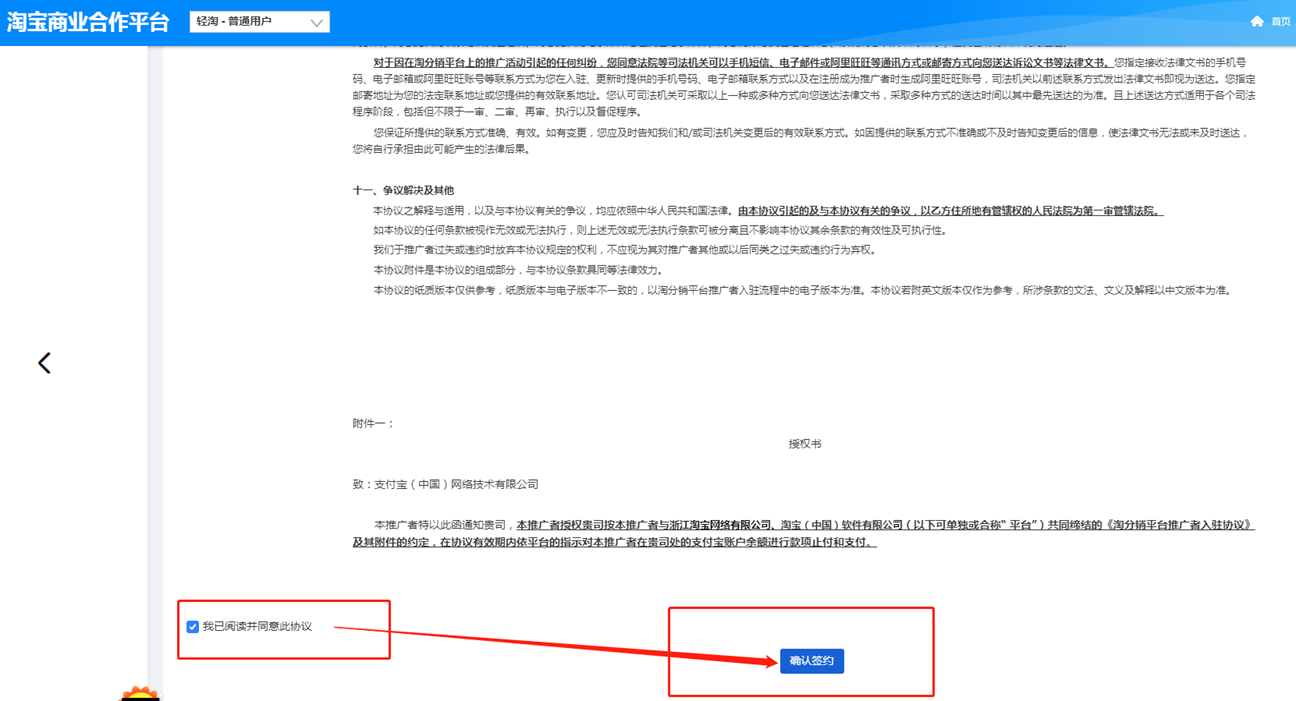Click the line starting 本协议之解释与适用
This screenshot has height=701, width=1296.
(x=769, y=211)
